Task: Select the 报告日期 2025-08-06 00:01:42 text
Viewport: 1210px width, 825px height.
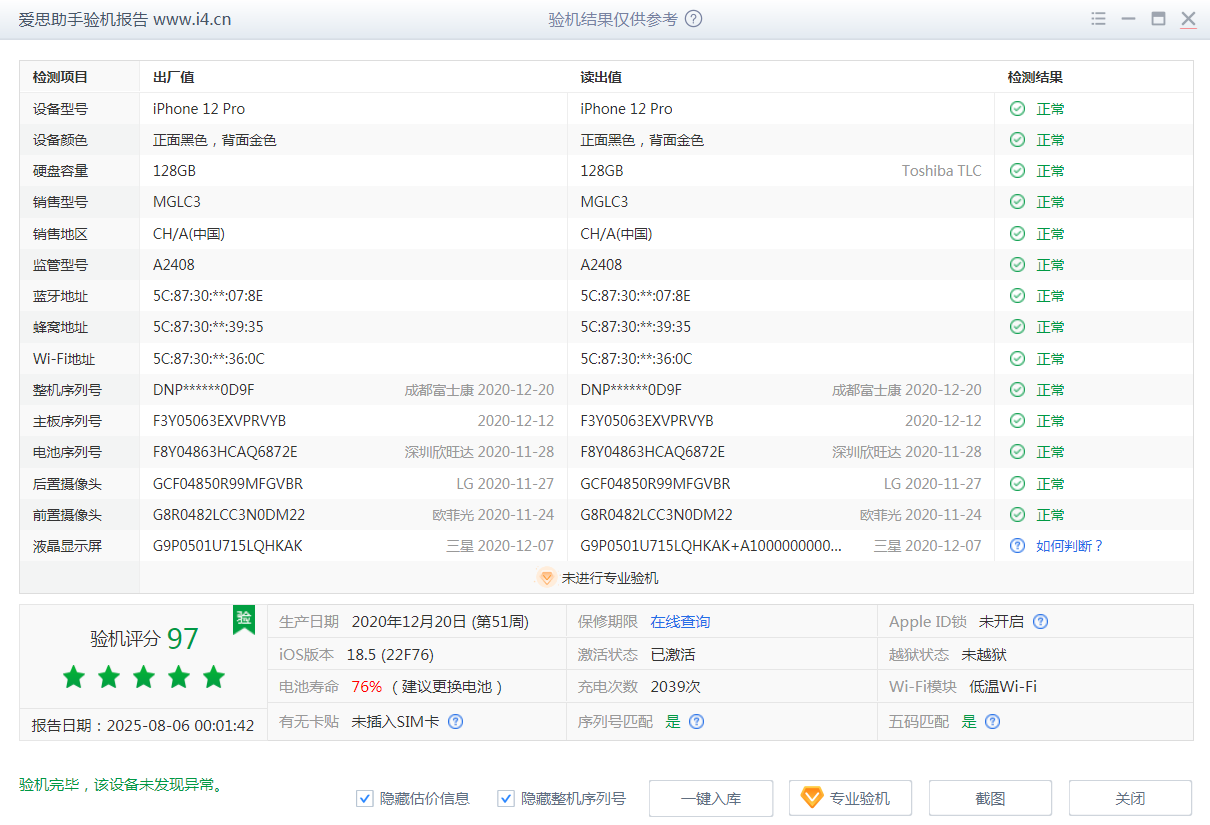Action: pyautogui.click(x=143, y=725)
